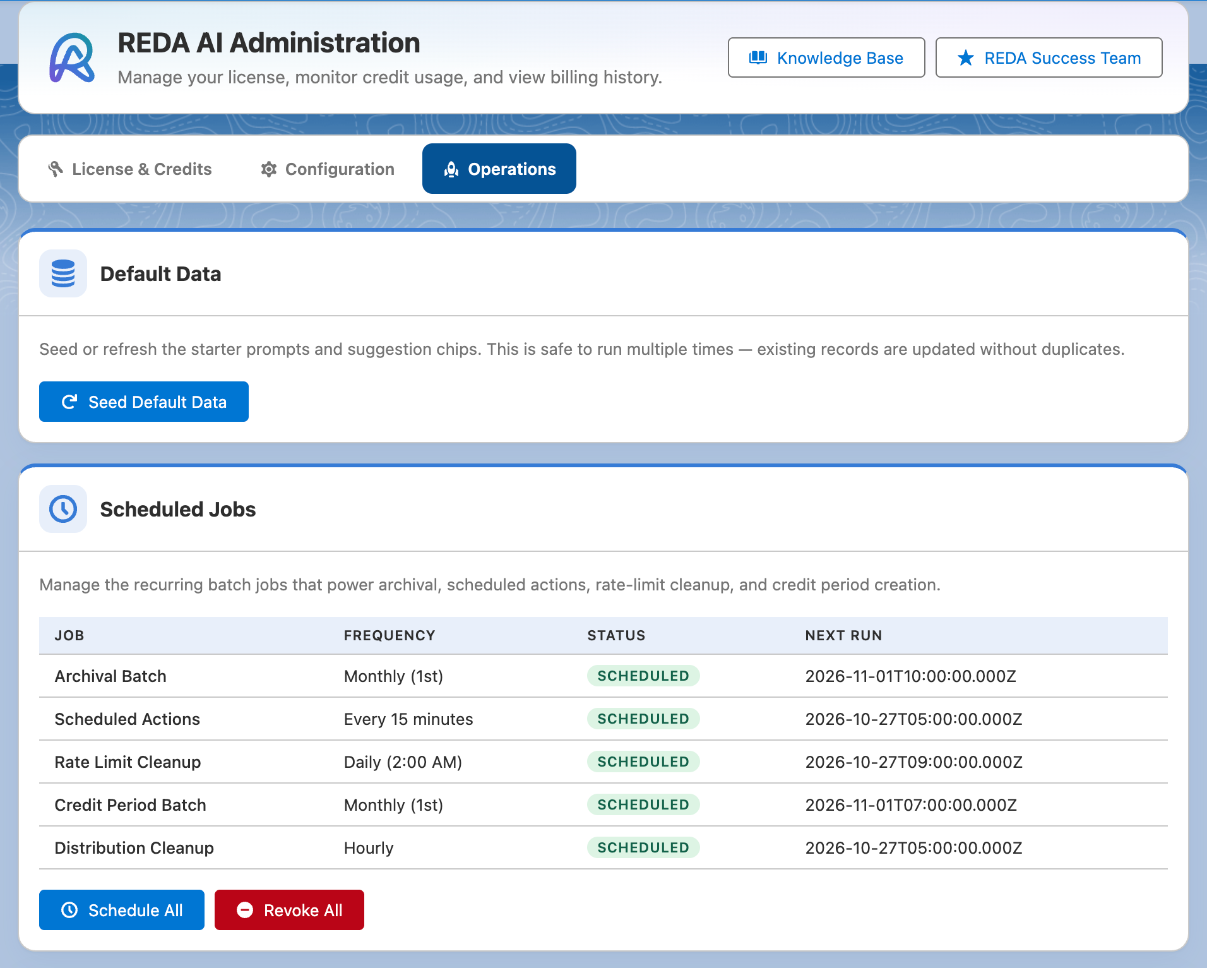Select the Operations tab
The height and width of the screenshot is (968, 1207).
pos(499,169)
